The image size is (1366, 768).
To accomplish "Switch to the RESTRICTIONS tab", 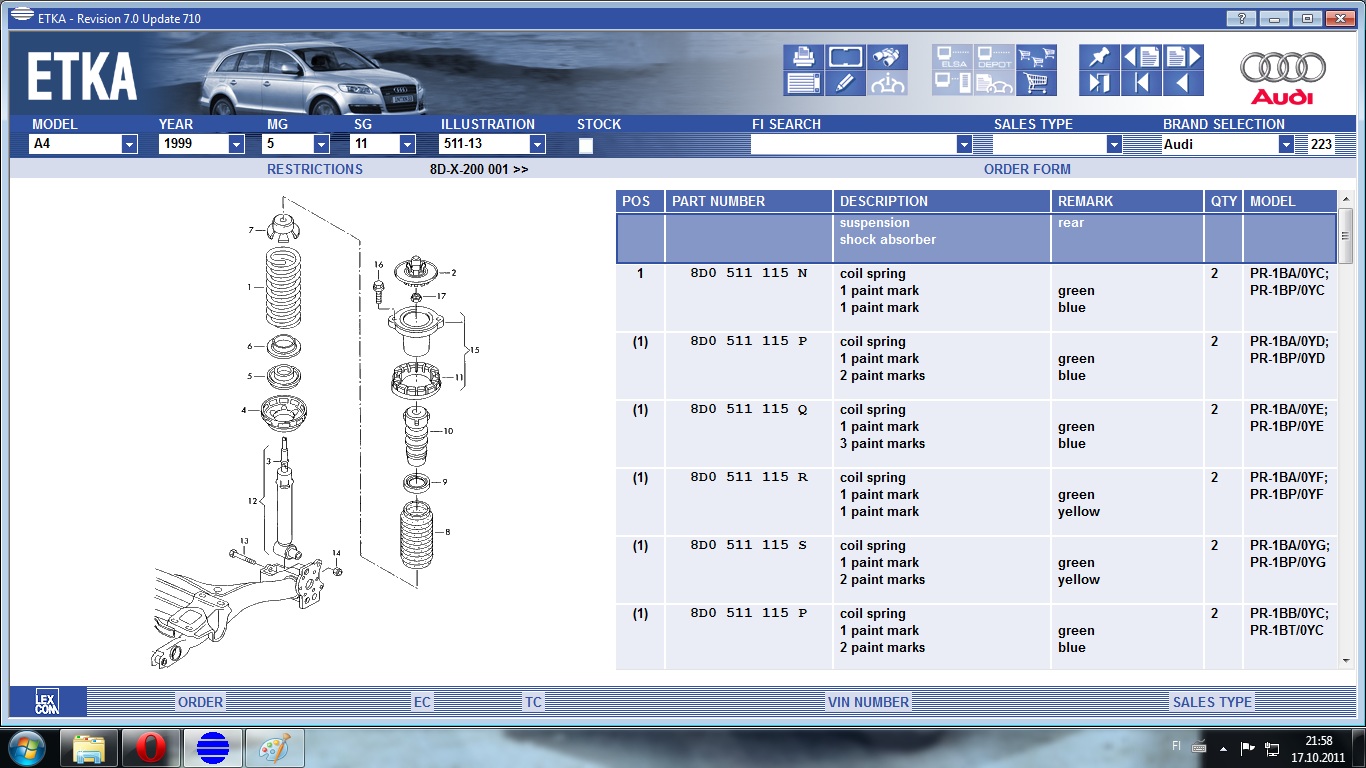I will [x=314, y=169].
